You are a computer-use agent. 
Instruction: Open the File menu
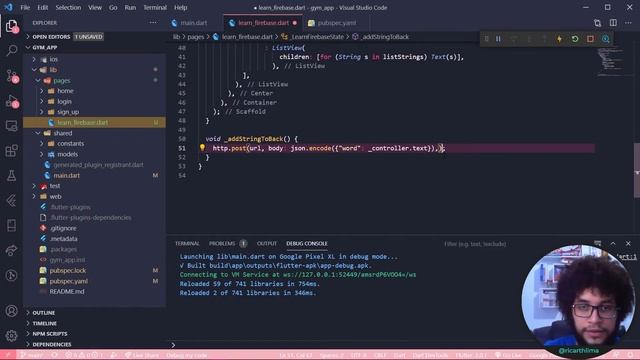tap(25, 7)
